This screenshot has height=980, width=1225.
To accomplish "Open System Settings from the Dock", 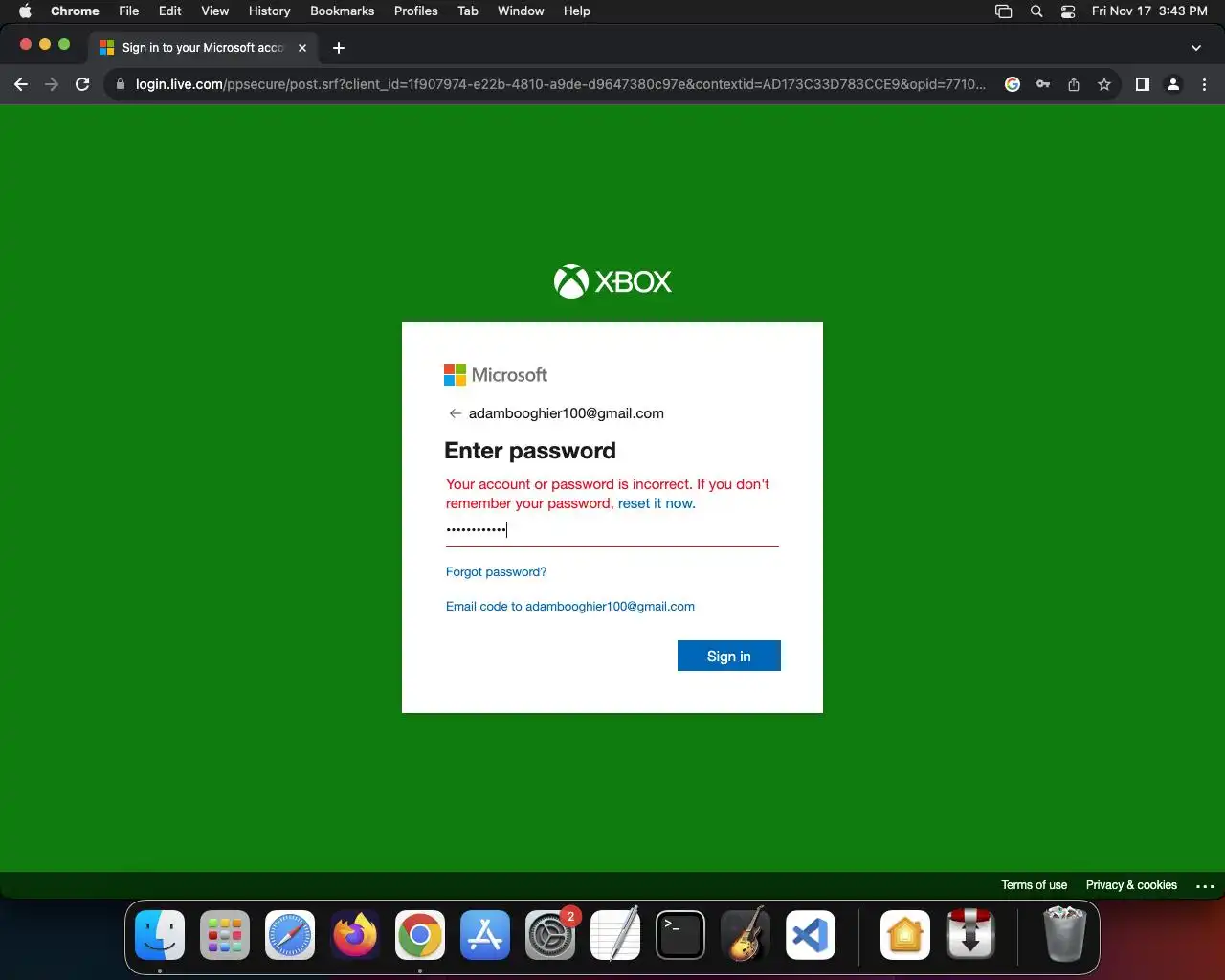I will [550, 935].
